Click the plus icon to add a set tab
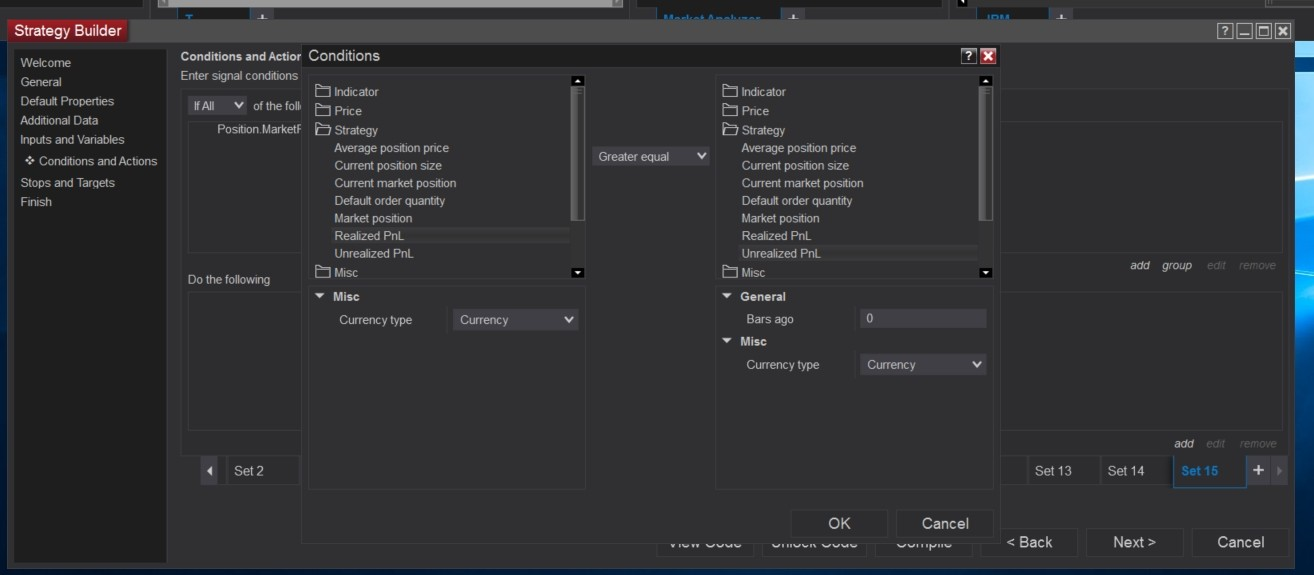 click(x=1258, y=470)
